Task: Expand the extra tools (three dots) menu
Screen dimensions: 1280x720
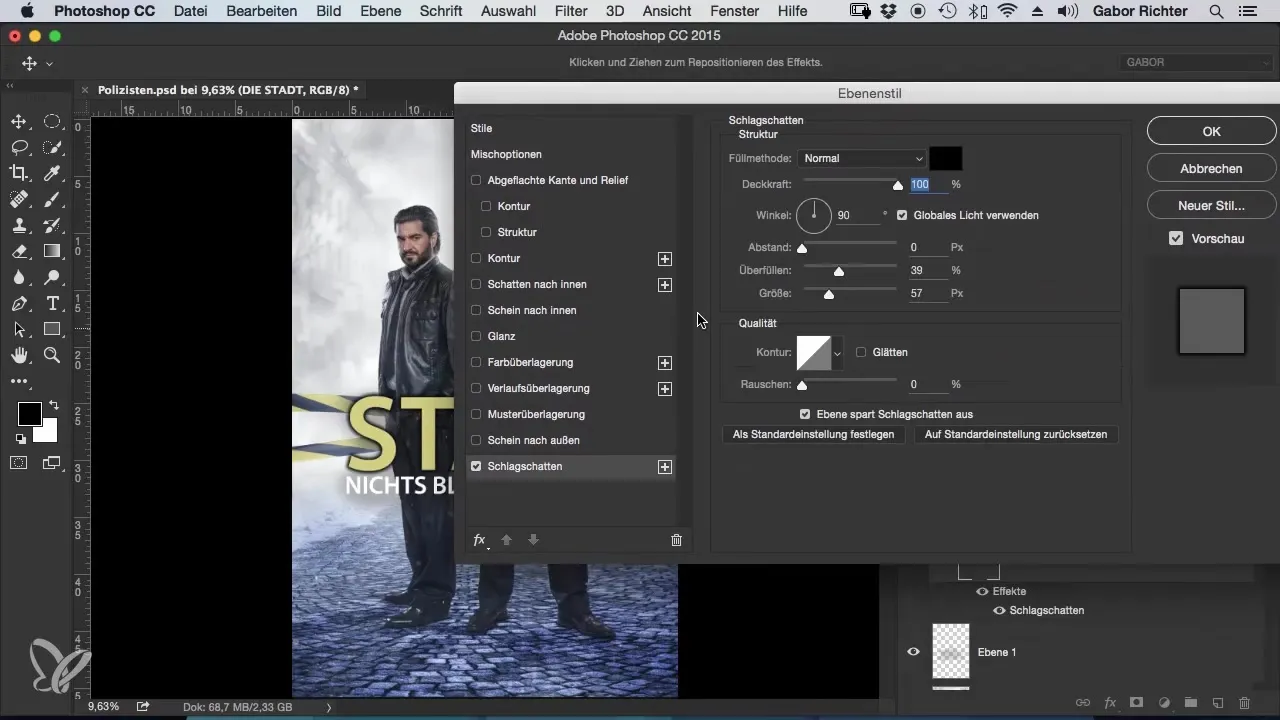Action: click(18, 381)
